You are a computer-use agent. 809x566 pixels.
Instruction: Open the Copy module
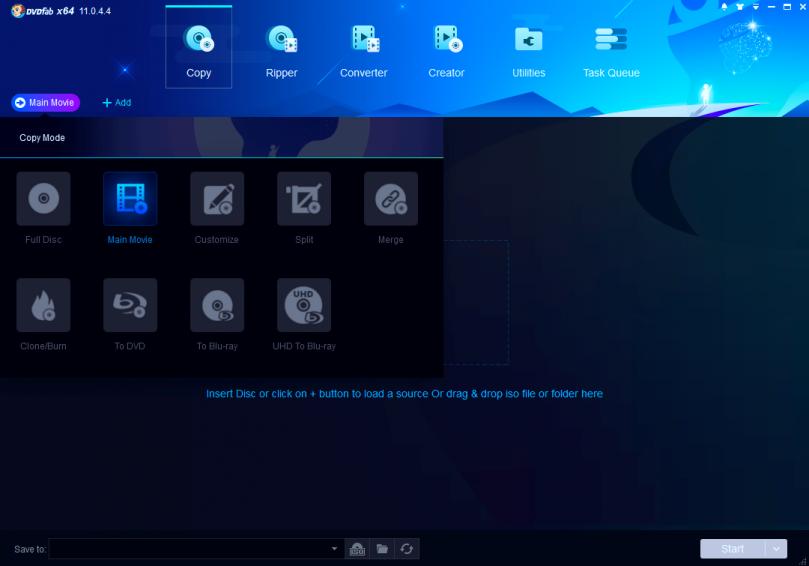(x=199, y=47)
